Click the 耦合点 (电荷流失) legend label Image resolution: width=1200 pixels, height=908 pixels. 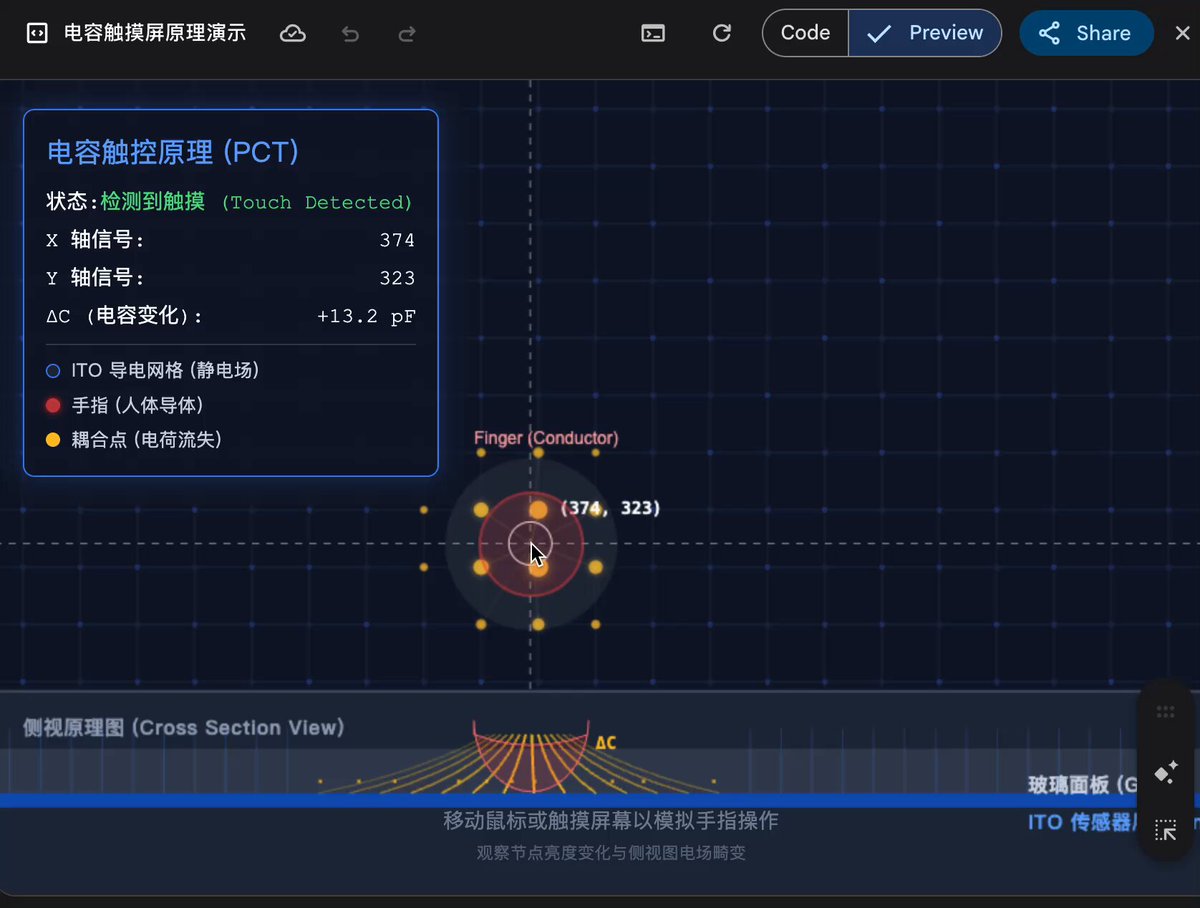click(x=147, y=439)
